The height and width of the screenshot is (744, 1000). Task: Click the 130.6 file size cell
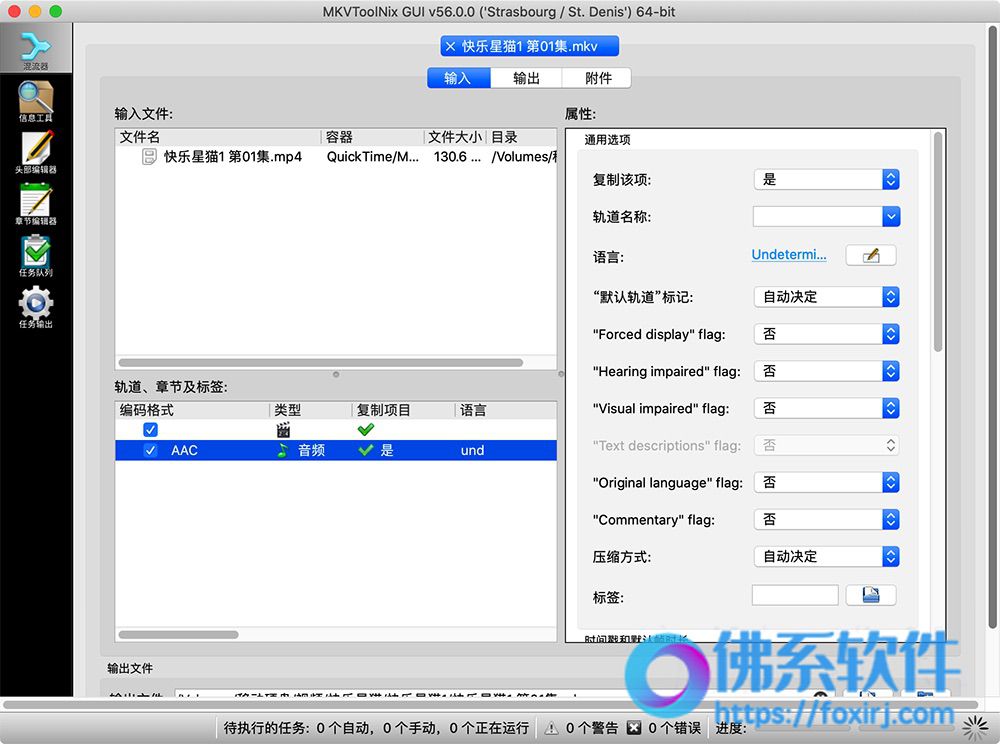tap(457, 157)
